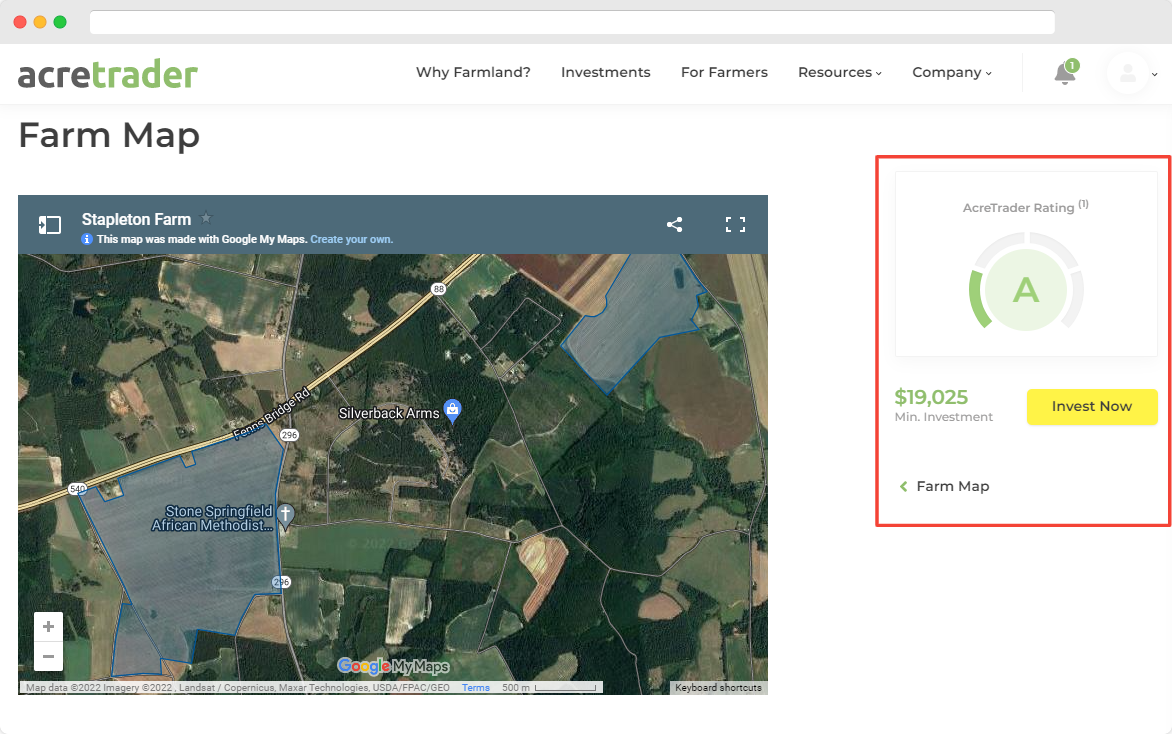Open the profile chevron next to avatar
The image size is (1172, 734).
[x=1155, y=75]
